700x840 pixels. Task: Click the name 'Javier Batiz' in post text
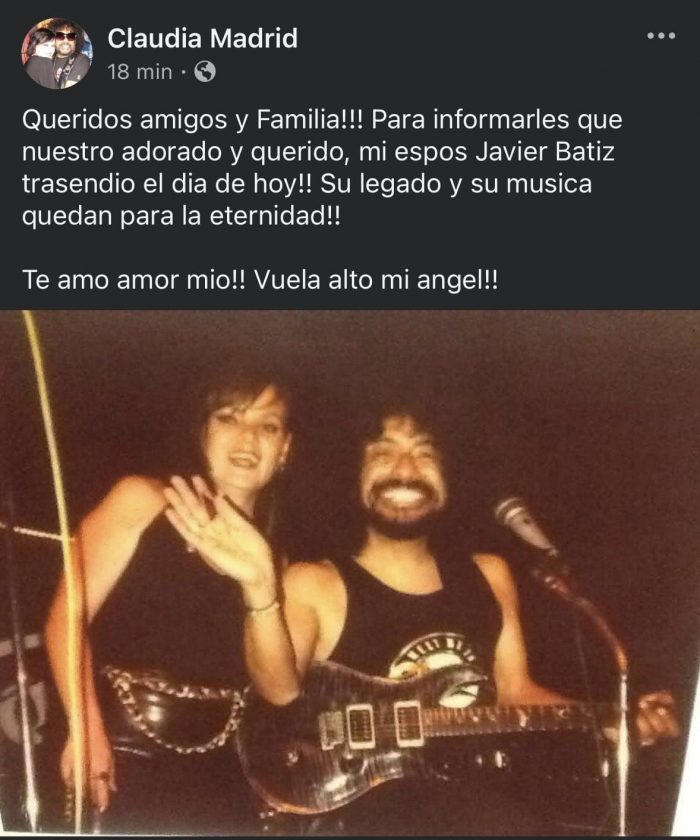[x=545, y=152]
